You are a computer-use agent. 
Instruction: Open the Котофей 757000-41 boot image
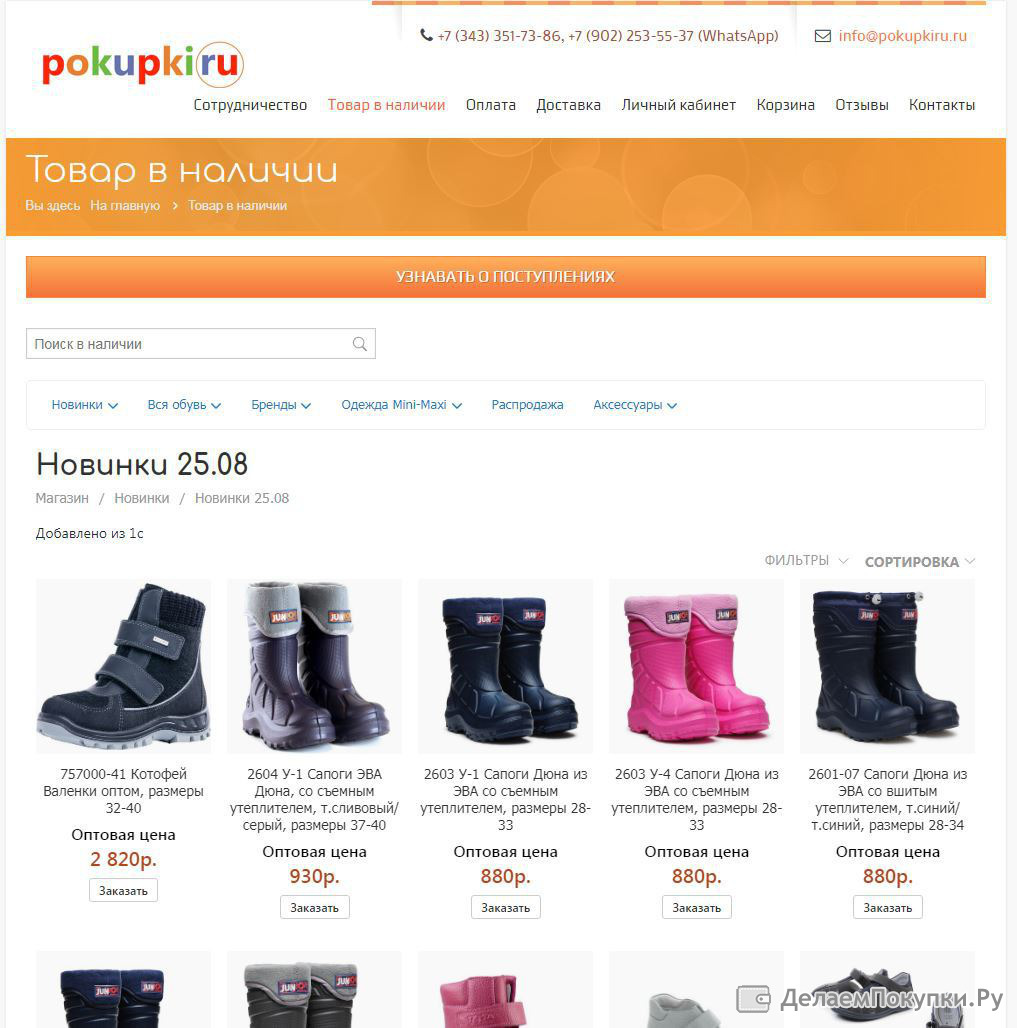click(x=123, y=666)
